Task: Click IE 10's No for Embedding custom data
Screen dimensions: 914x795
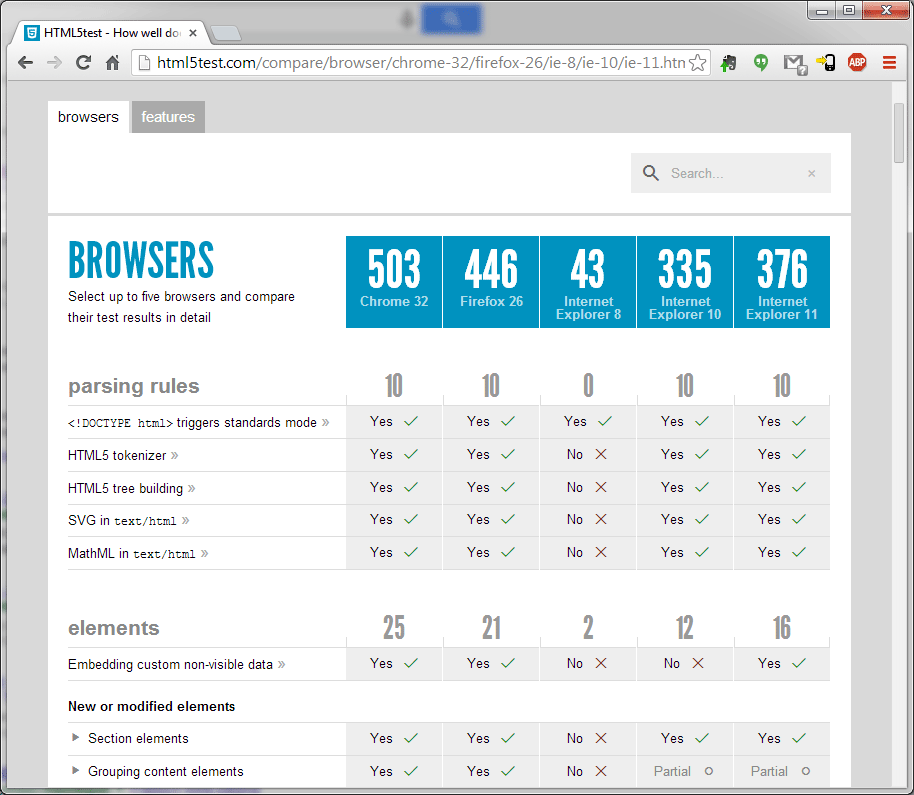Action: [x=684, y=663]
